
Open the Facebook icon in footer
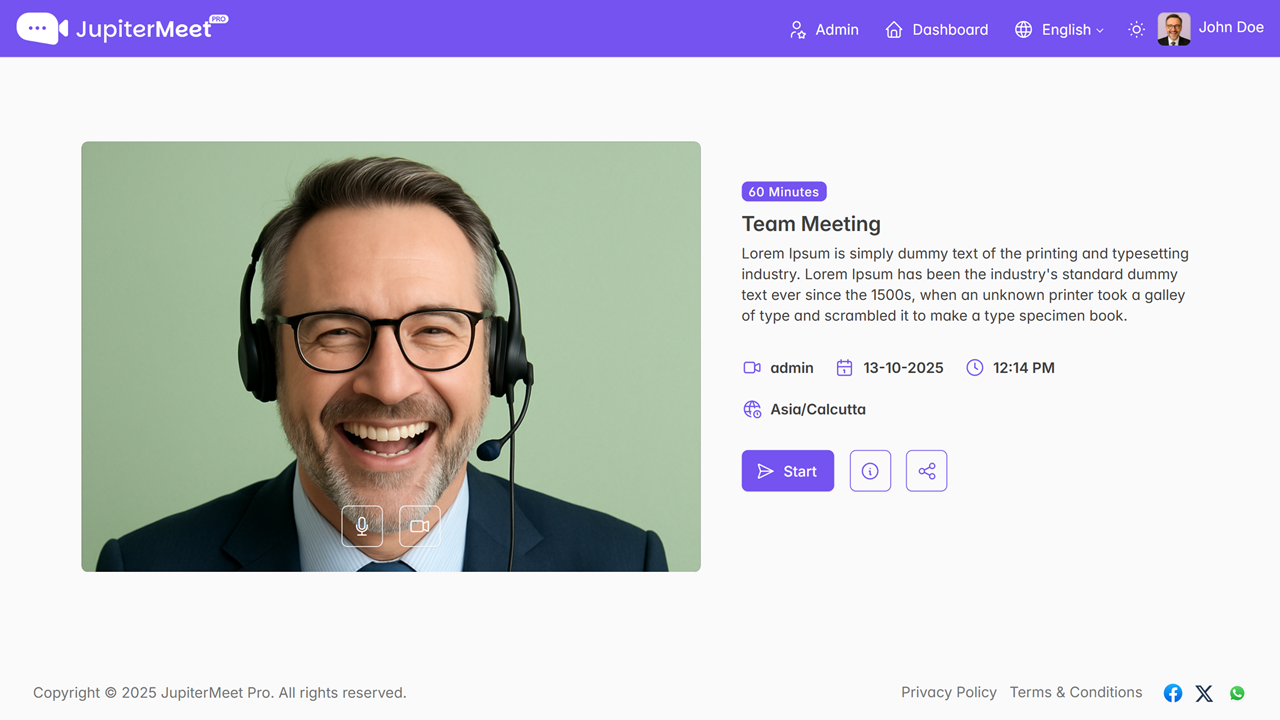click(x=1173, y=693)
